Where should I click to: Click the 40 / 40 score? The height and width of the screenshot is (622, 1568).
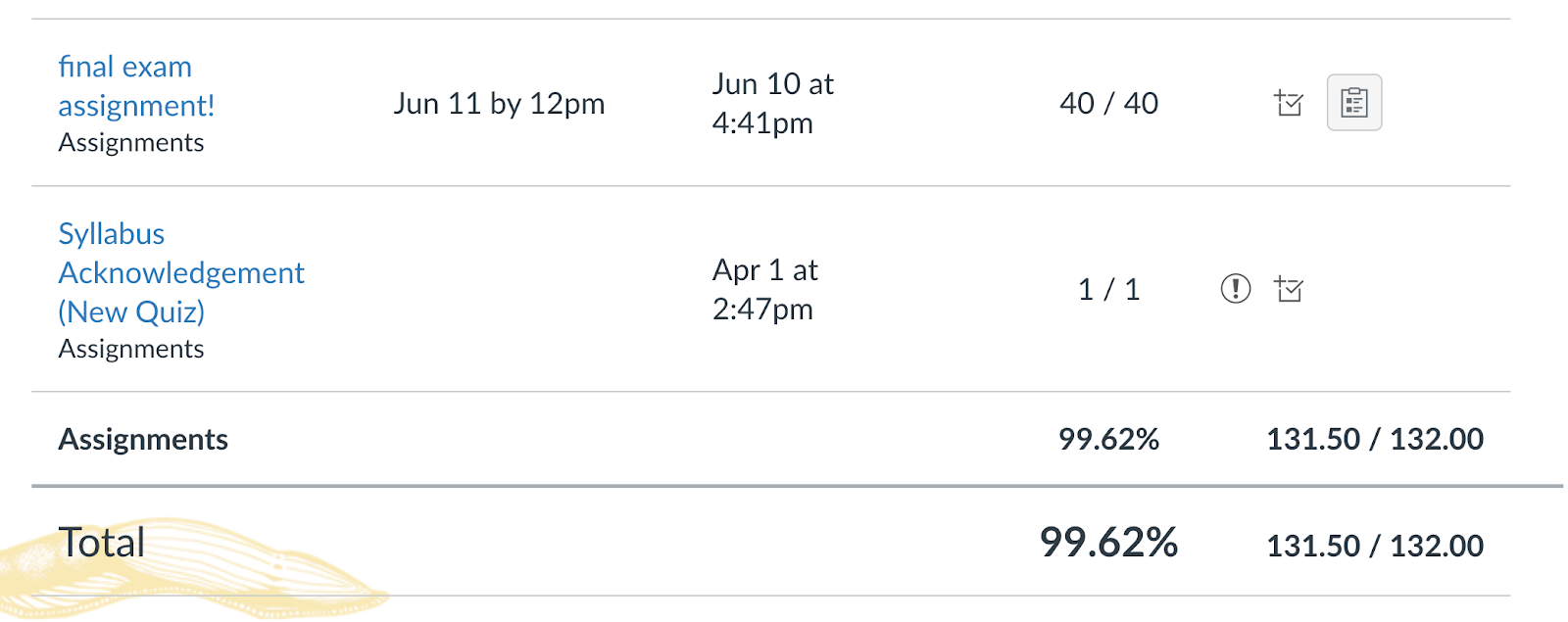[1108, 103]
